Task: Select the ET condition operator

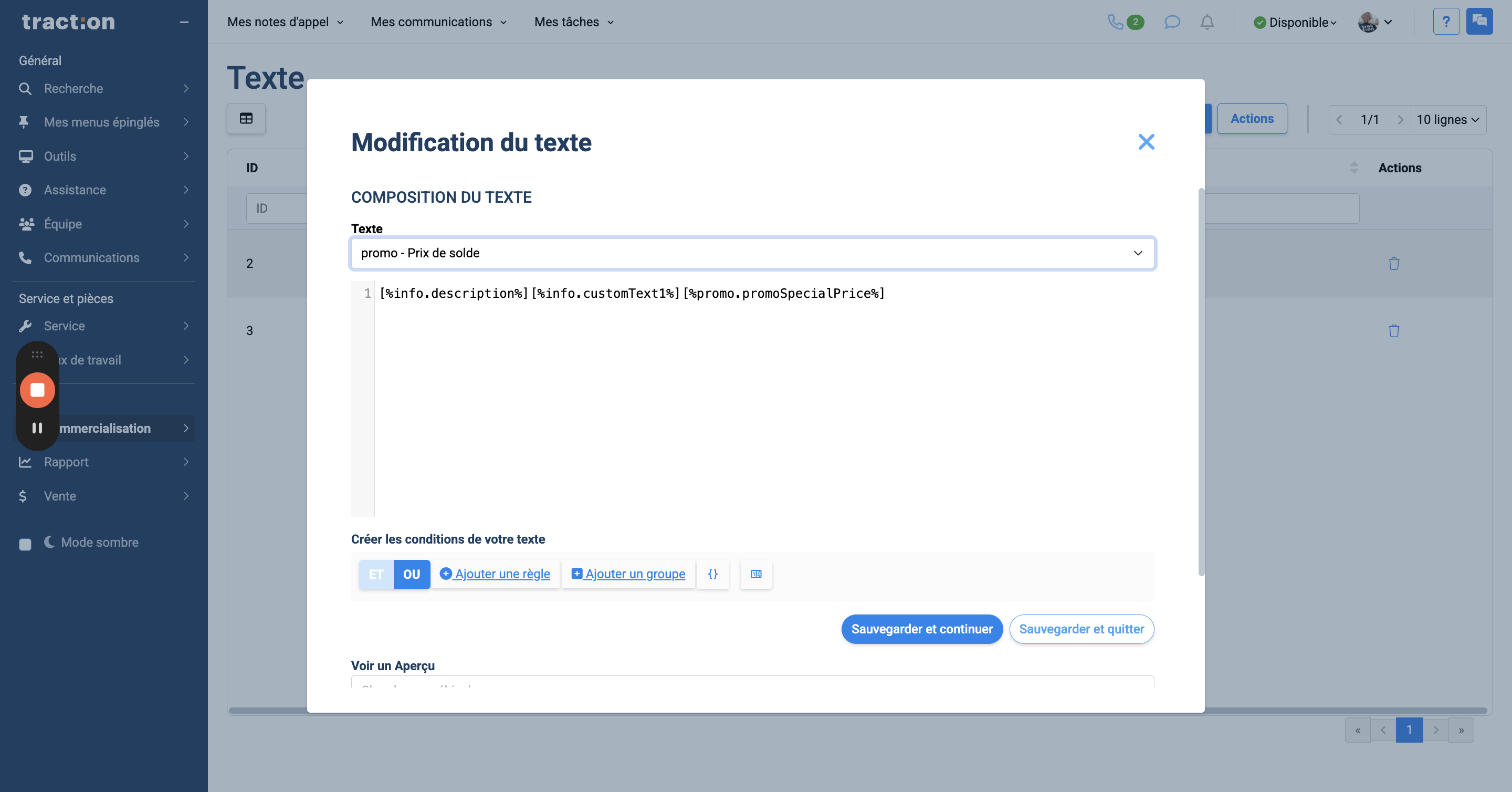Action: coord(376,574)
